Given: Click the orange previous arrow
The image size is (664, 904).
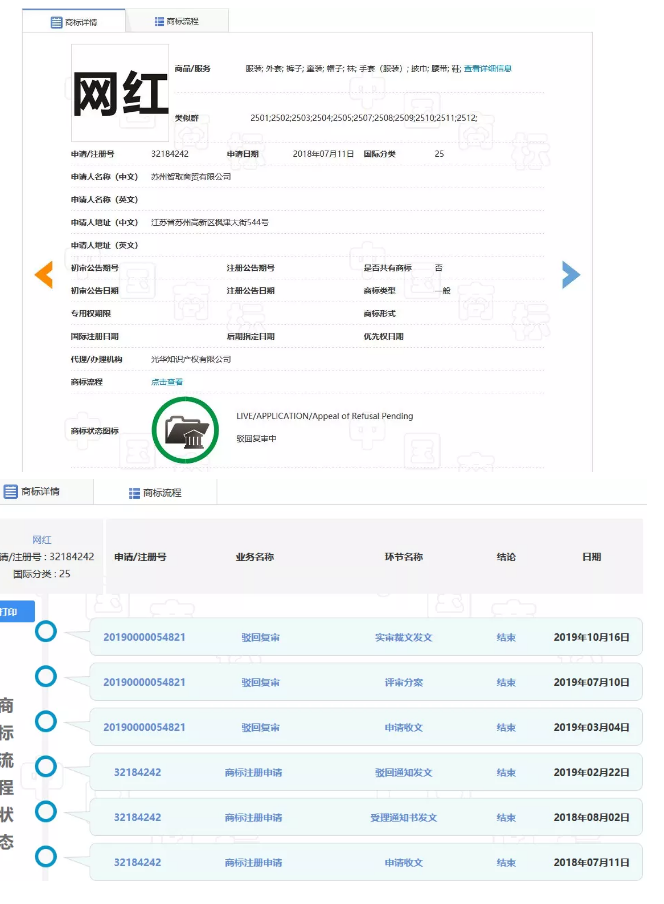Looking at the screenshot, I should coord(44,274).
